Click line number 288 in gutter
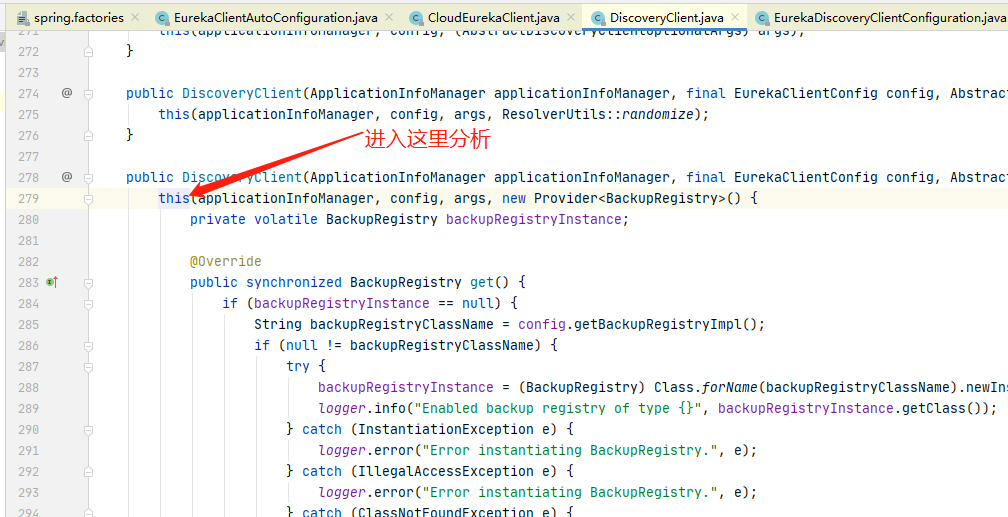 pyautogui.click(x=28, y=387)
